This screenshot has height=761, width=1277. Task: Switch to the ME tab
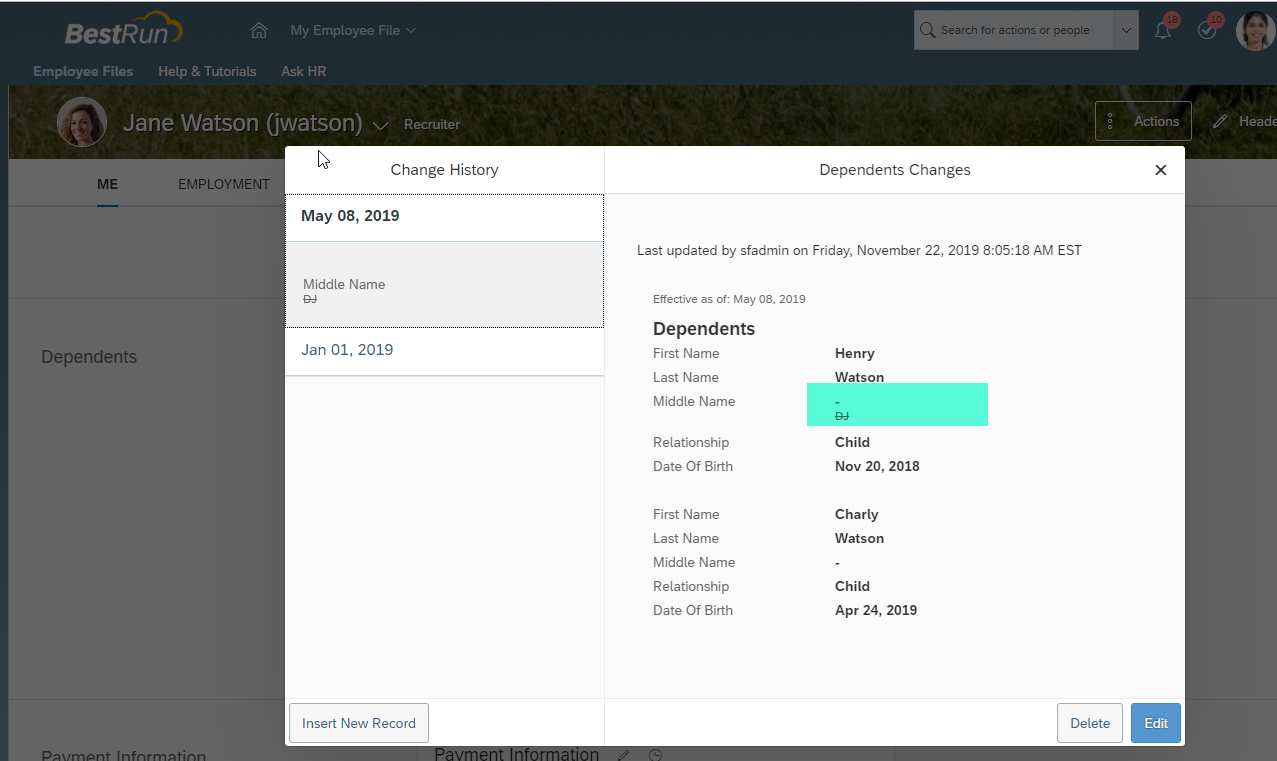click(107, 184)
